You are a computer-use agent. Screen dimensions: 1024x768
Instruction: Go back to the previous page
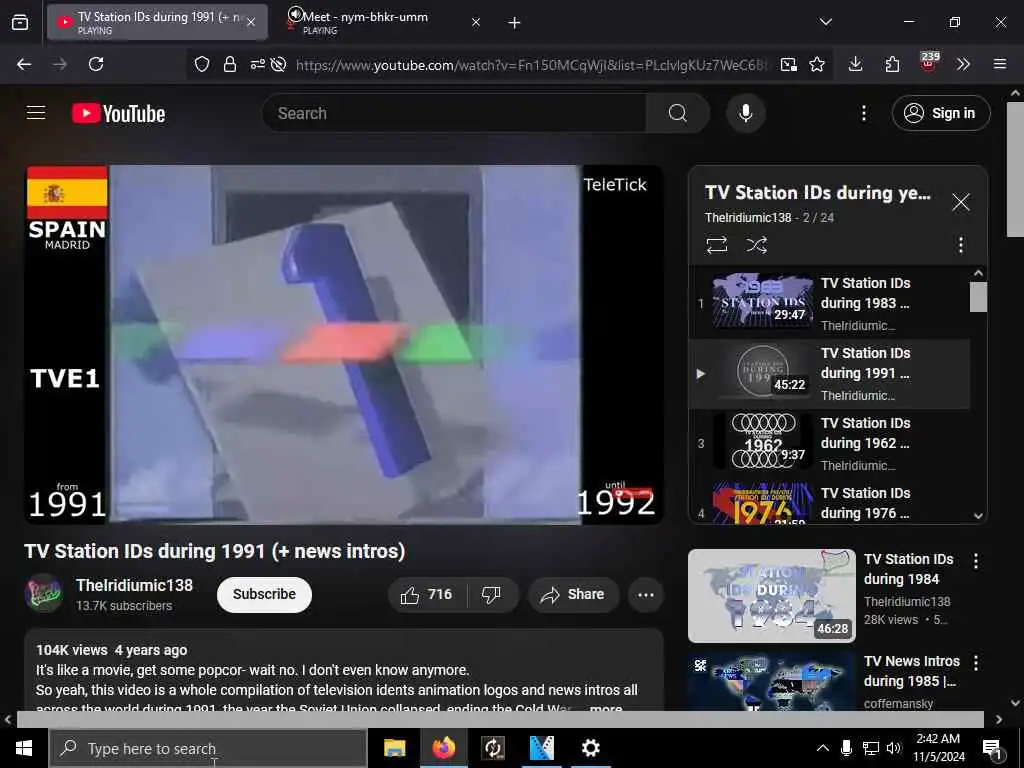[24, 64]
